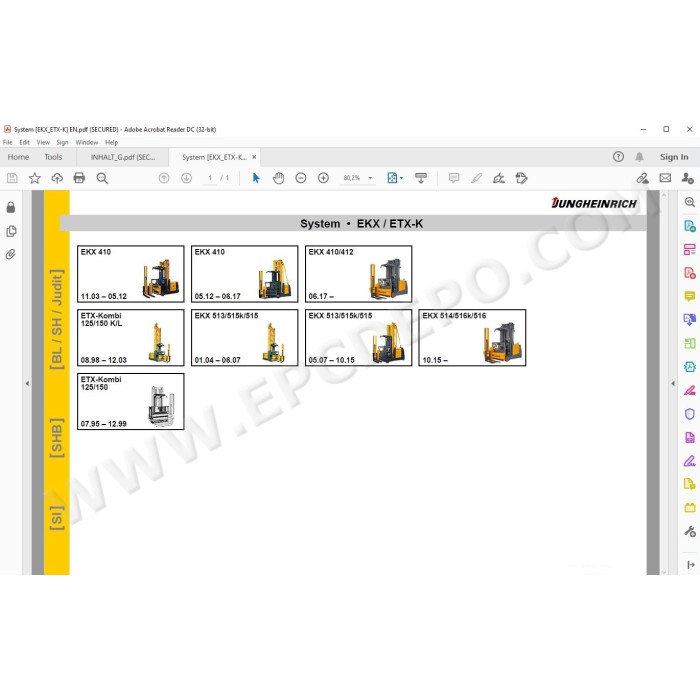This screenshot has height=700, width=700.
Task: Click right-pane search zoom icon
Action: pyautogui.click(x=689, y=202)
